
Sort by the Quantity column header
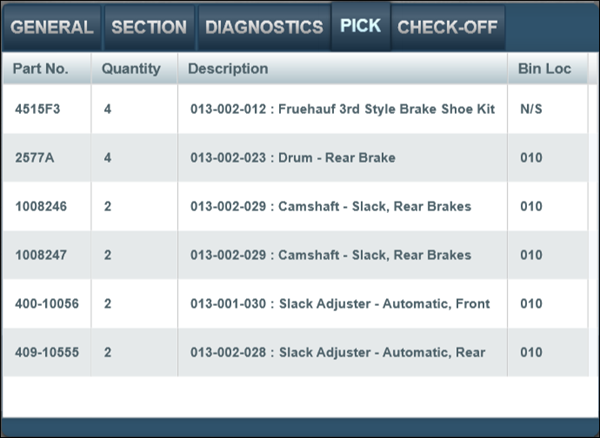(131, 69)
